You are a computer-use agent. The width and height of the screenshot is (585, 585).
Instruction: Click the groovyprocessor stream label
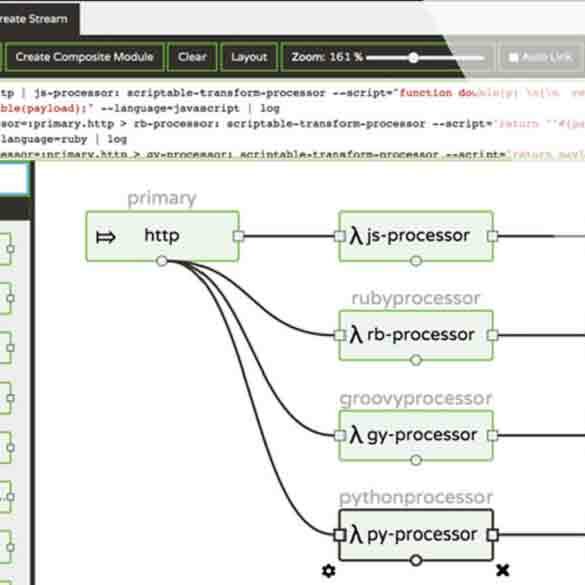[x=416, y=398]
